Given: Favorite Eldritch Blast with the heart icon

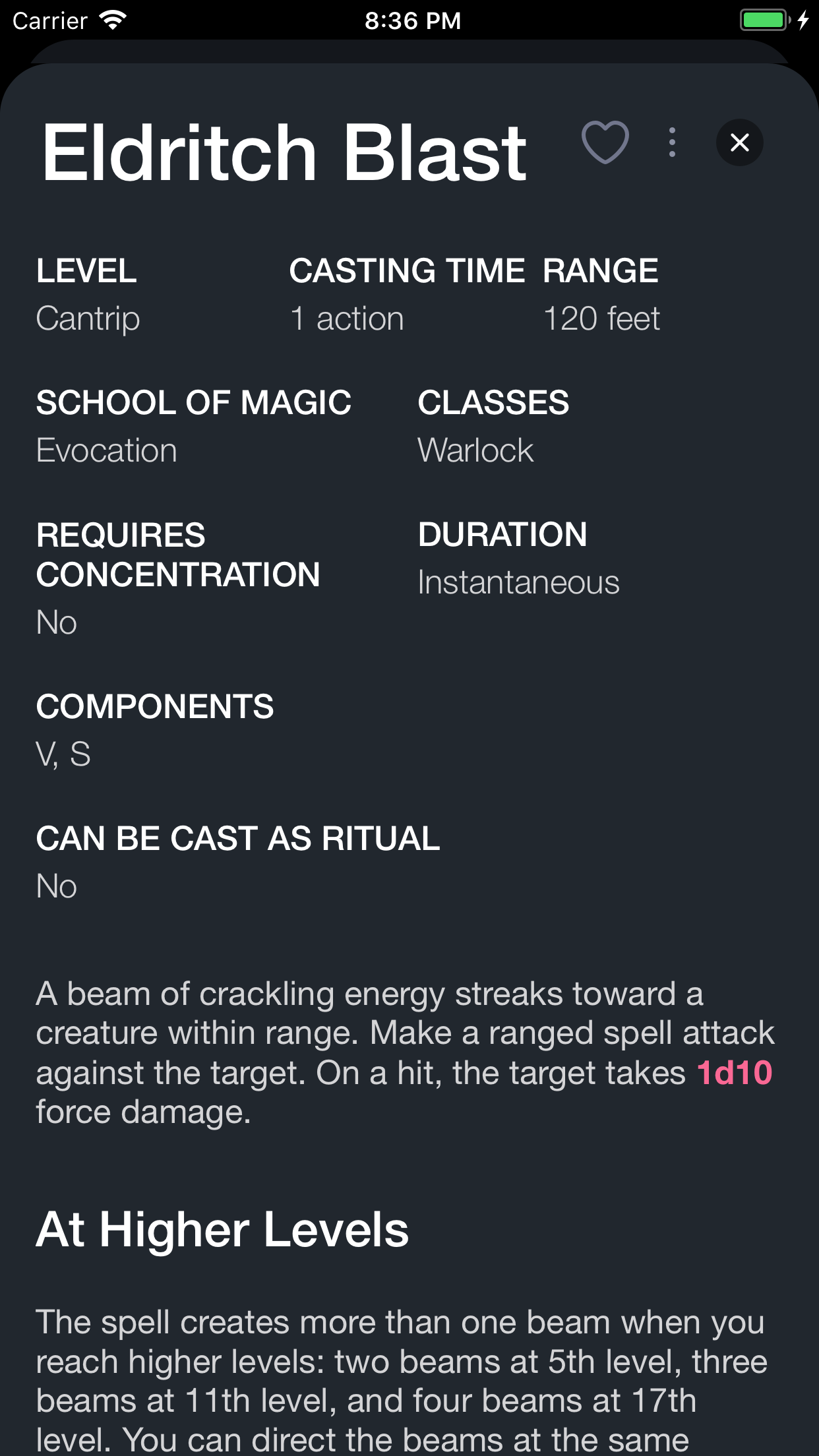Looking at the screenshot, I should (605, 142).
